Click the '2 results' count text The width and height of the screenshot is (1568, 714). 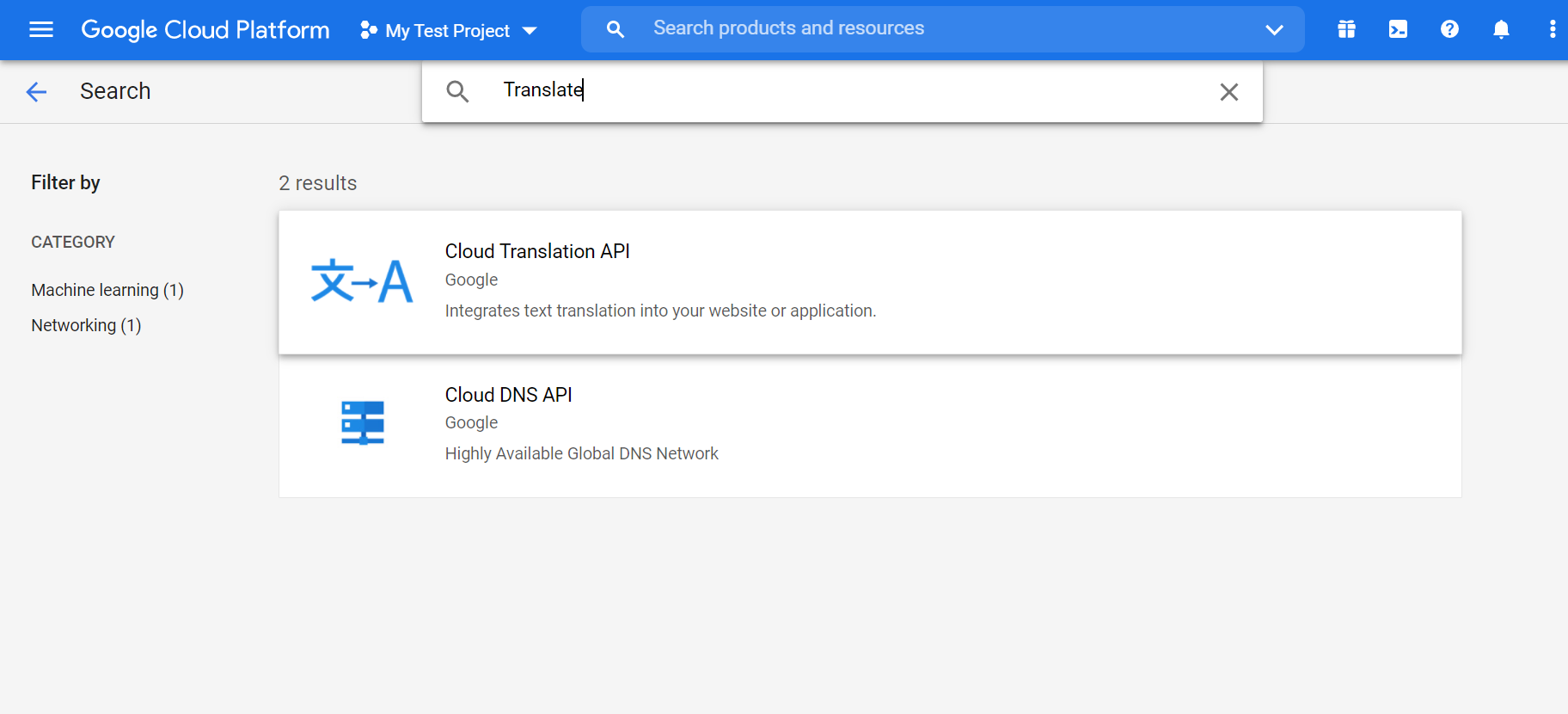click(317, 183)
